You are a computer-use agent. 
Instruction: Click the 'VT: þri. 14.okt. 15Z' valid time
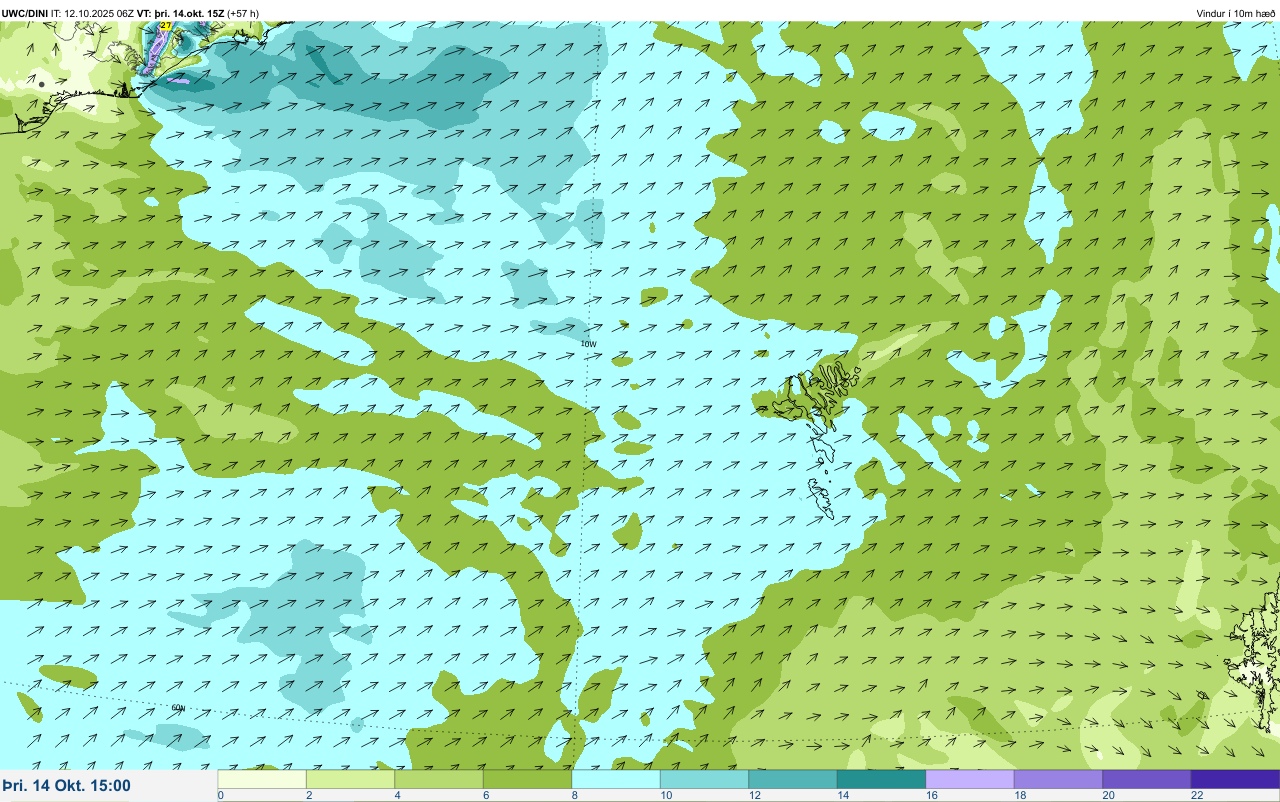[x=180, y=13]
